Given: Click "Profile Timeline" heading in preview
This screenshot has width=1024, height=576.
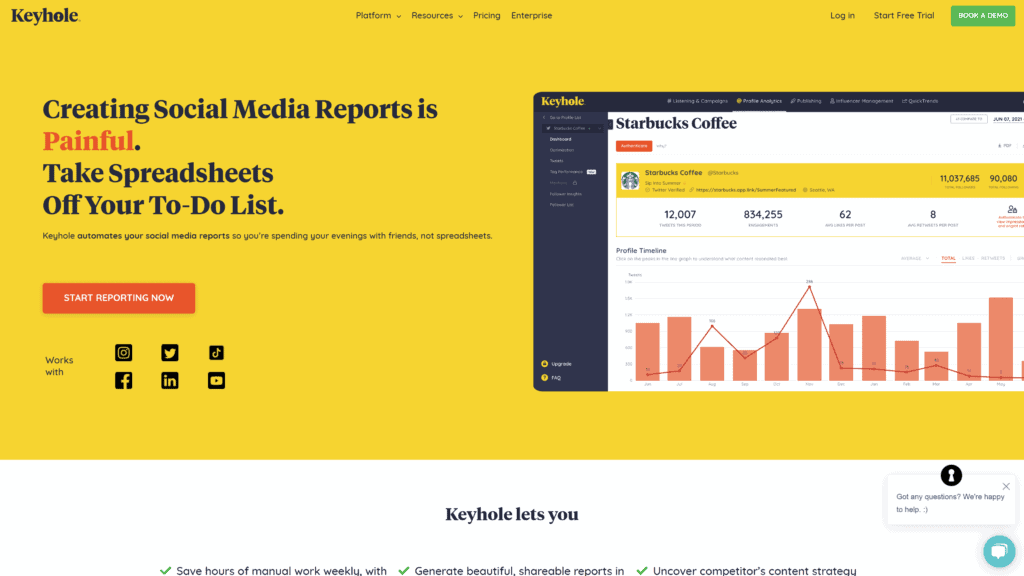Looking at the screenshot, I should click(641, 250).
